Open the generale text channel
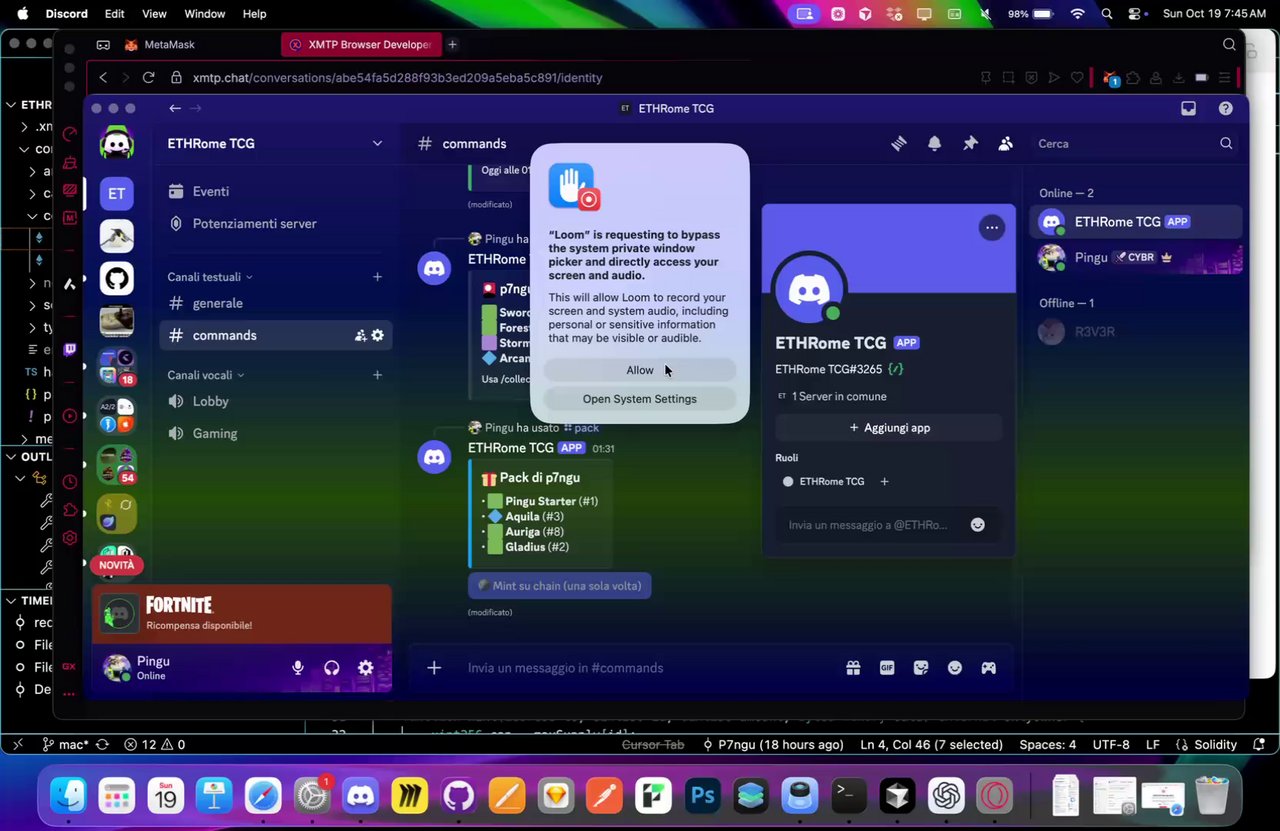The width and height of the screenshot is (1280, 831). (275, 303)
